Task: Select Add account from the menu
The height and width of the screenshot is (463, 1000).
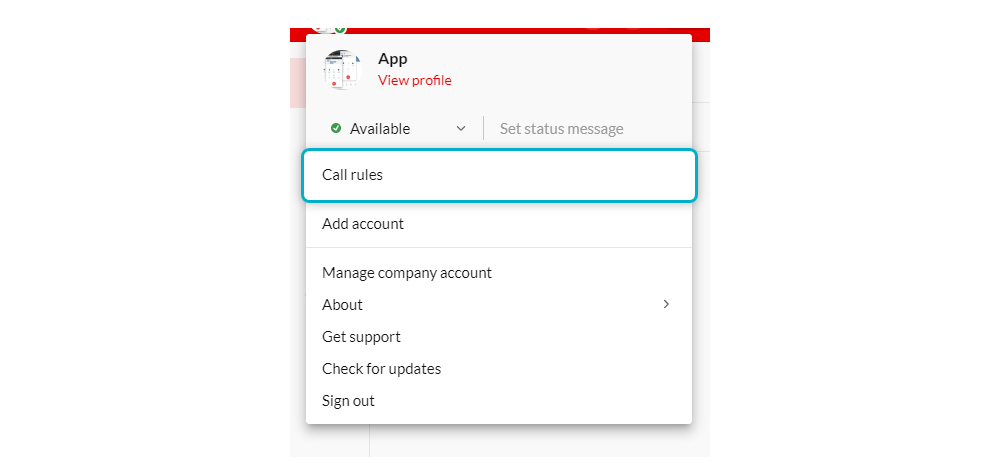Action: [x=363, y=224]
